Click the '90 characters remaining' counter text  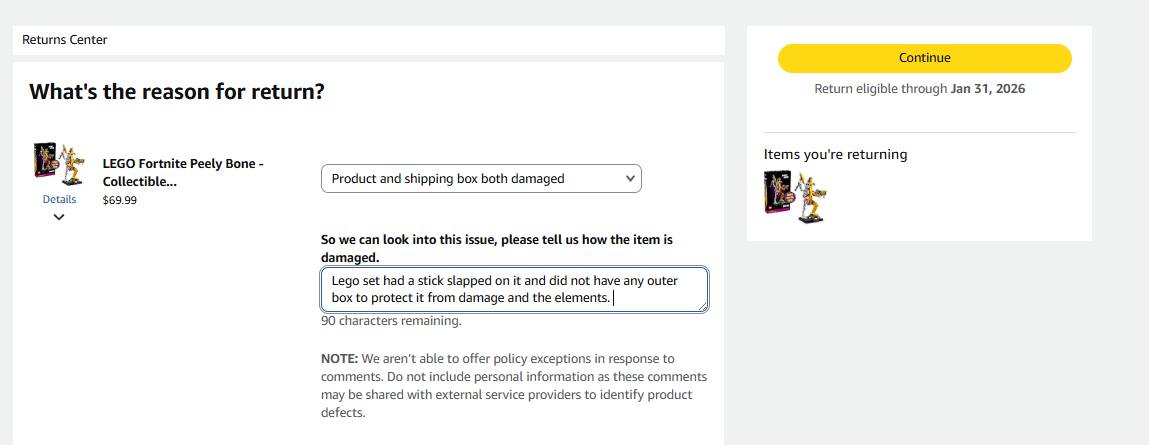(391, 321)
